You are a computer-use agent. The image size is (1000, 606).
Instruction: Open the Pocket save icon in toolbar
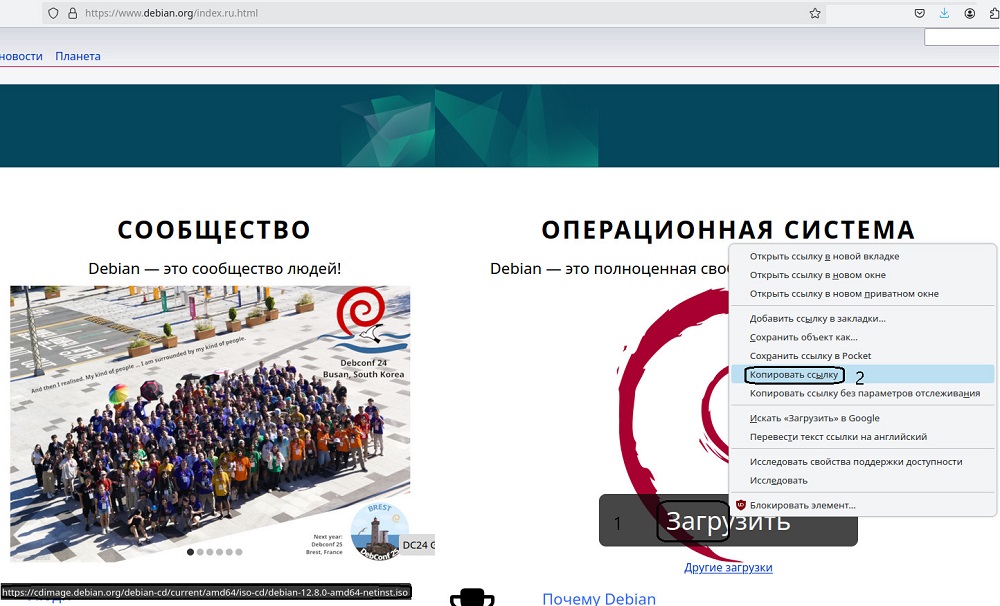(920, 13)
